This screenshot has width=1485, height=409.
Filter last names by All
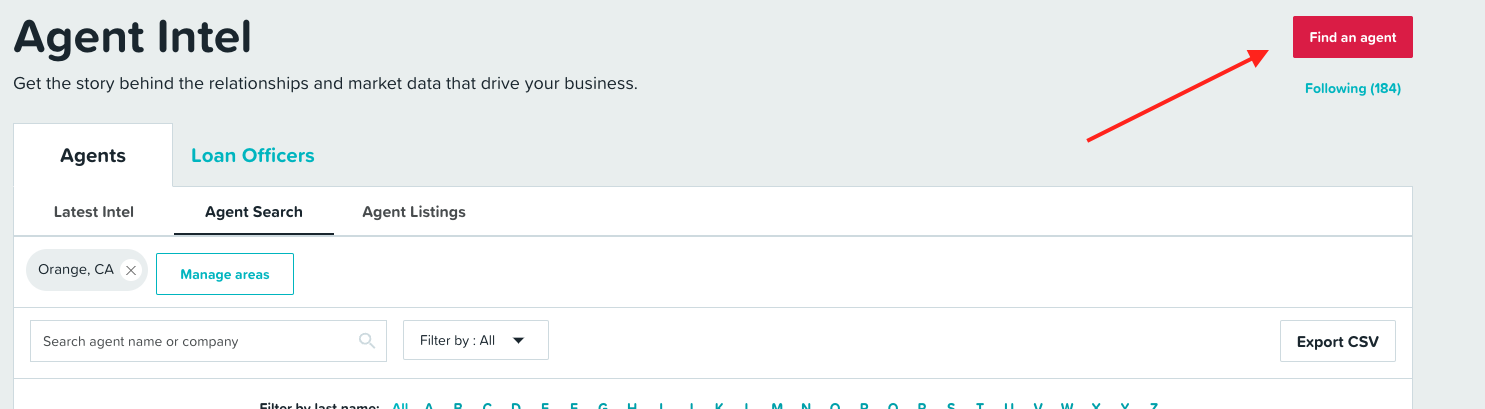pos(400,406)
